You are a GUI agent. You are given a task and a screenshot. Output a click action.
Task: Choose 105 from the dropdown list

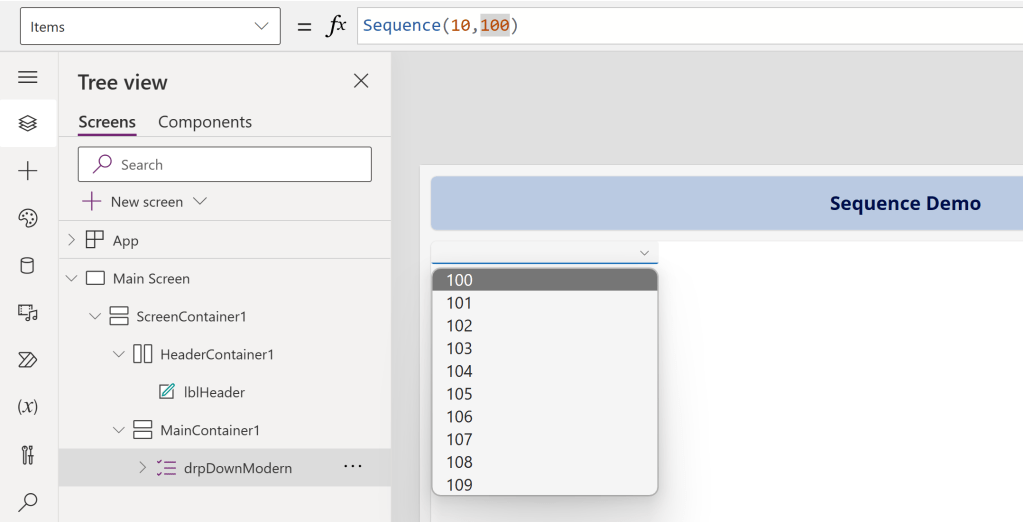(x=460, y=394)
